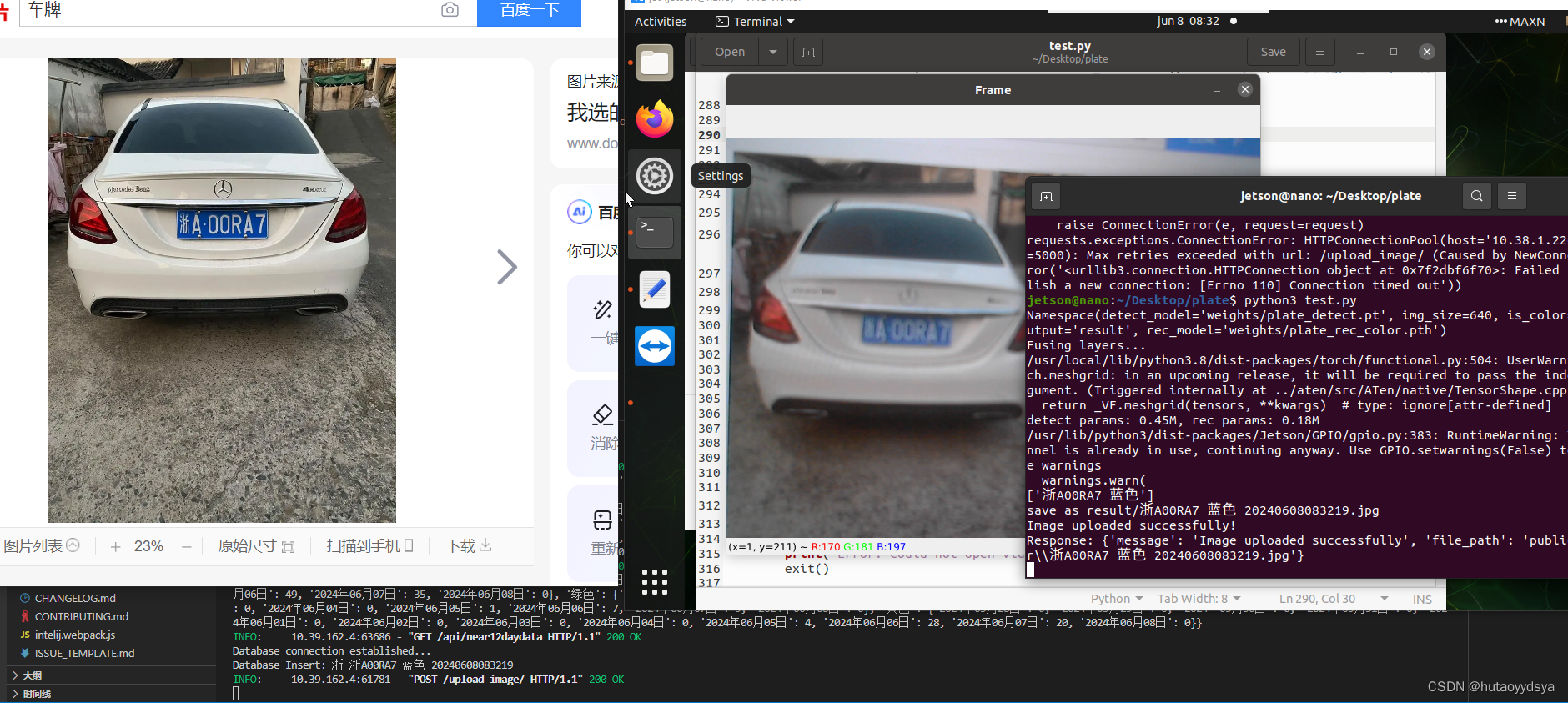Zoom out with the minus icon beside 23%
The height and width of the screenshot is (703, 1568).
(x=187, y=546)
